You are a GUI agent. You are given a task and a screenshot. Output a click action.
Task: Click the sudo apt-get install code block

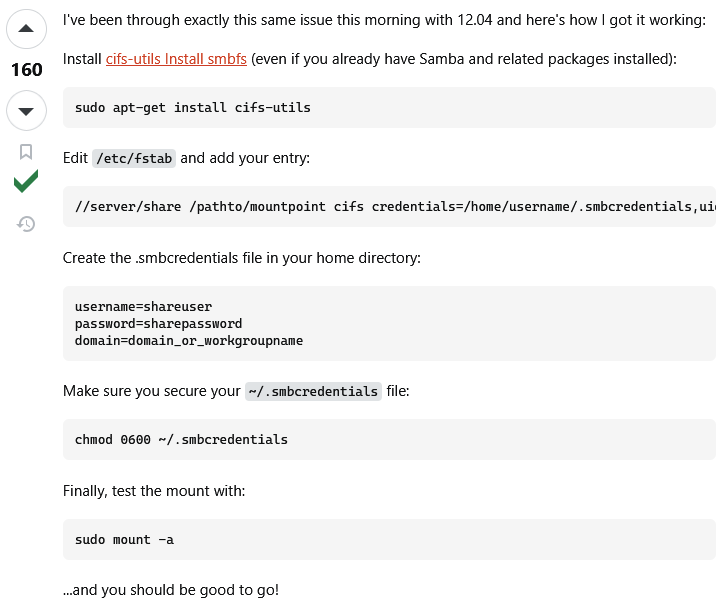193,107
